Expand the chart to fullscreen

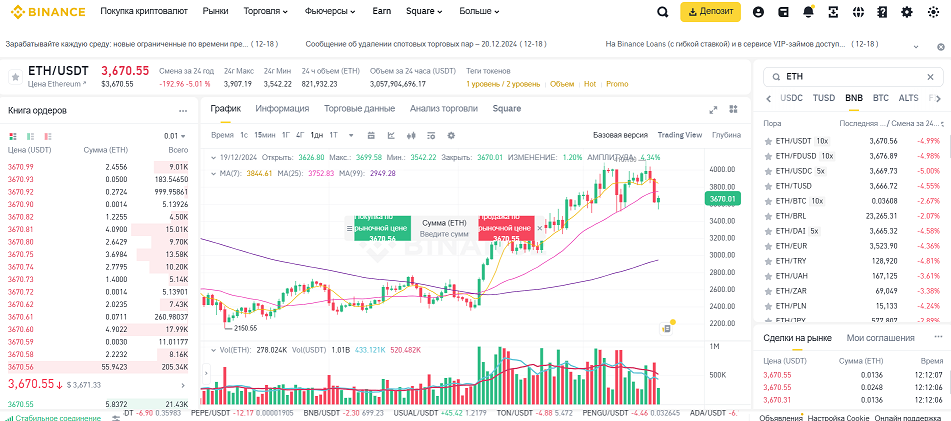[713, 110]
